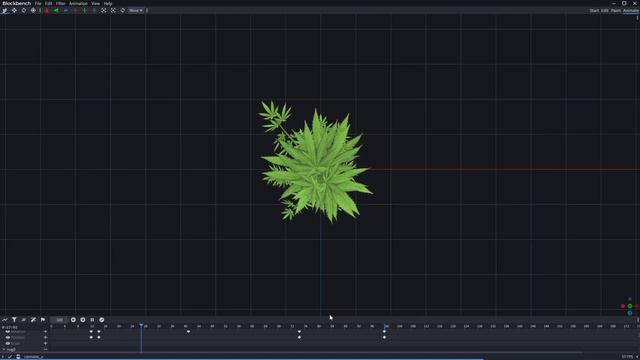
Task: Add keyframe with plus on Scale channel
Action: tap(45, 343)
